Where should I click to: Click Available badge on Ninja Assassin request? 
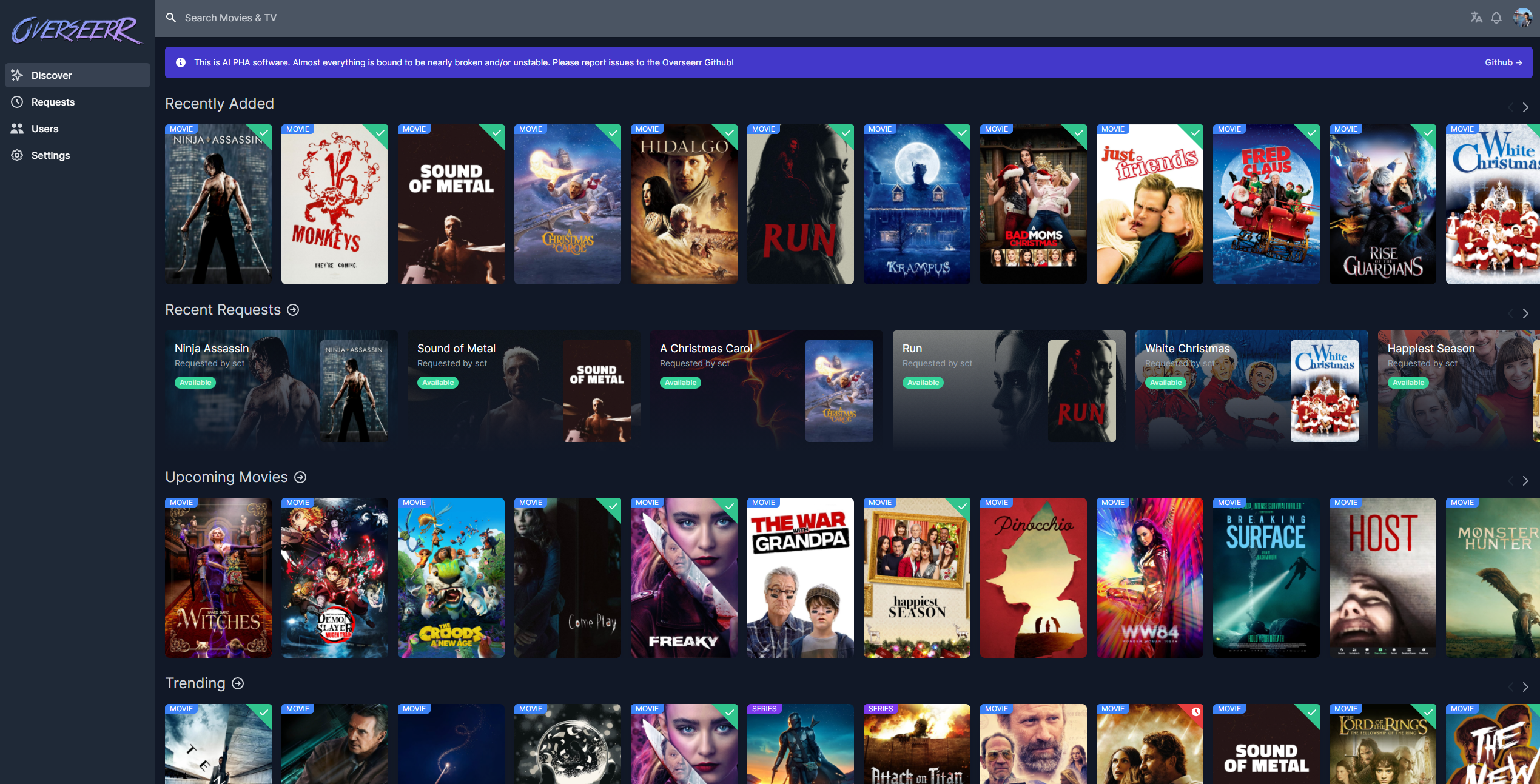pyautogui.click(x=195, y=383)
